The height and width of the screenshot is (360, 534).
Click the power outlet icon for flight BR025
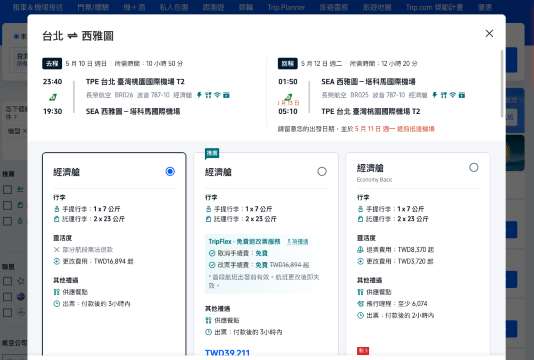pos(435,95)
